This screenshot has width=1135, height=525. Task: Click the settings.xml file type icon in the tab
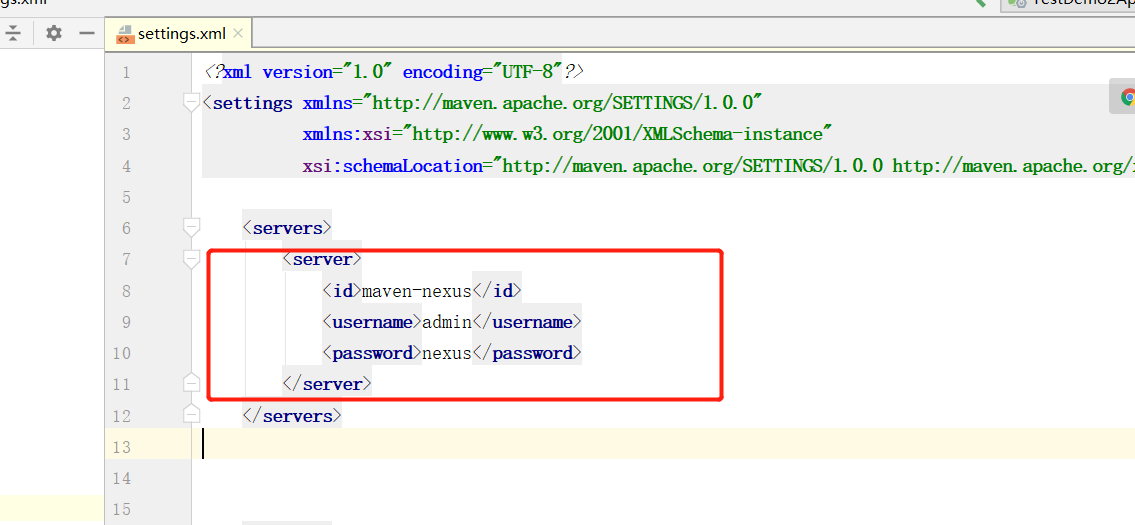pyautogui.click(x=125, y=35)
